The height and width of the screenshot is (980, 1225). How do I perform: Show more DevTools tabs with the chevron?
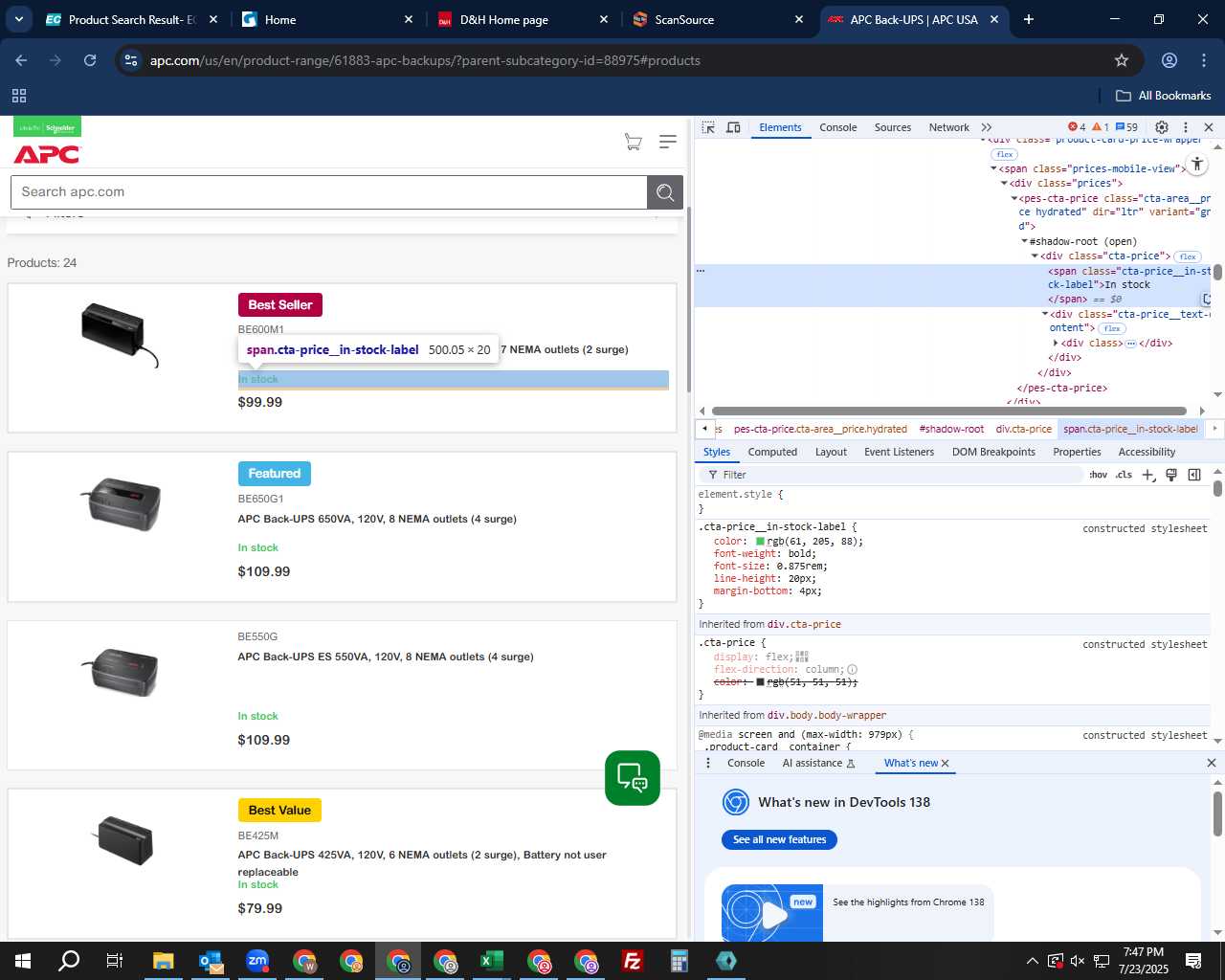(987, 127)
